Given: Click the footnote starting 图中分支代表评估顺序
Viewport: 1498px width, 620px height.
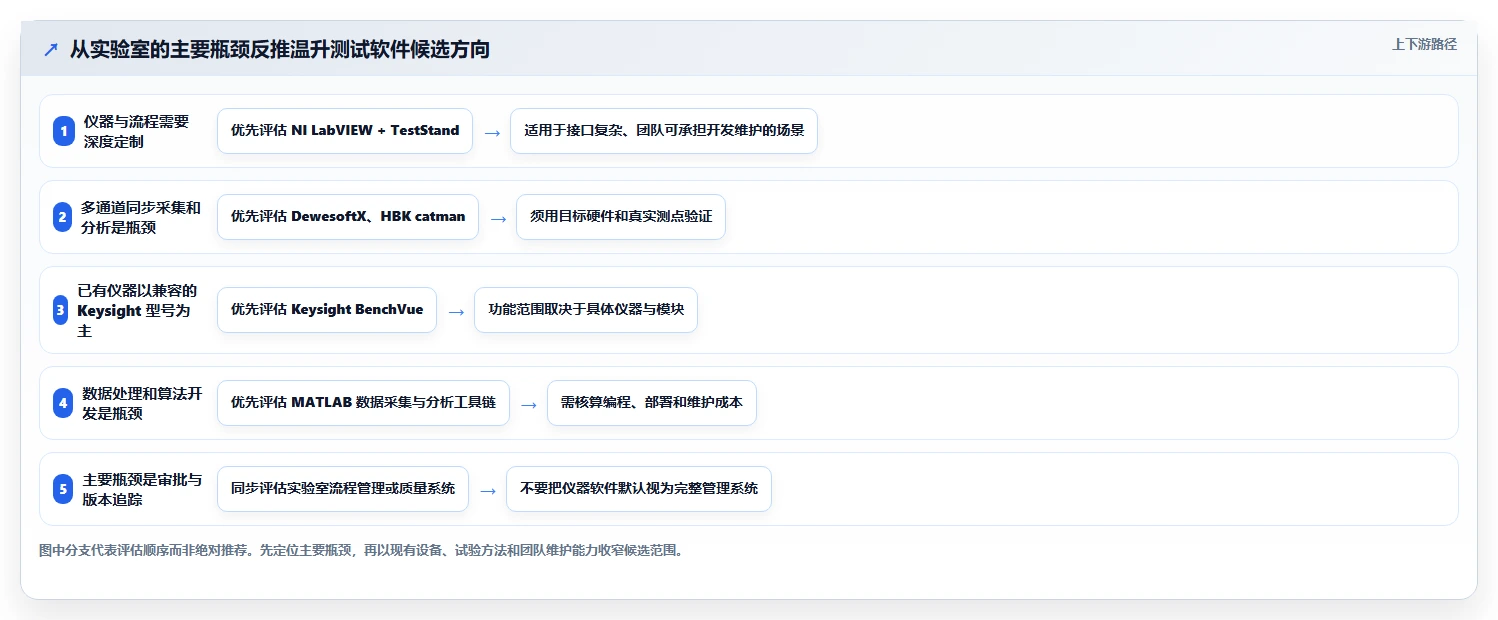Looking at the screenshot, I should click(x=362, y=550).
